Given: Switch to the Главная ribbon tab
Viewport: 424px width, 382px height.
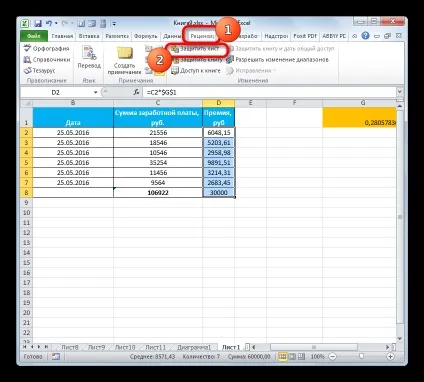Looking at the screenshot, I should (62, 36).
